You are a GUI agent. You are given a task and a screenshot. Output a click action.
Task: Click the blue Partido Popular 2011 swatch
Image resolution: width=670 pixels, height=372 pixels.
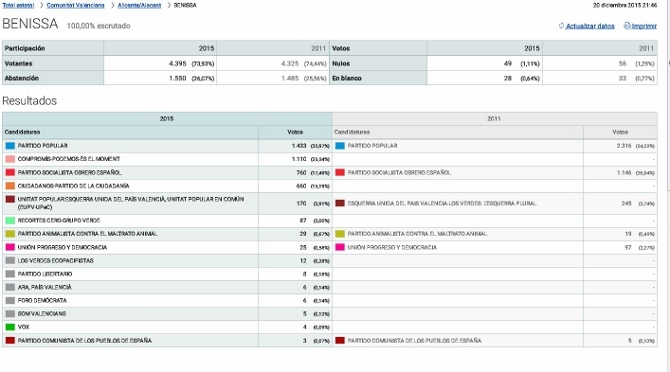pyautogui.click(x=340, y=146)
